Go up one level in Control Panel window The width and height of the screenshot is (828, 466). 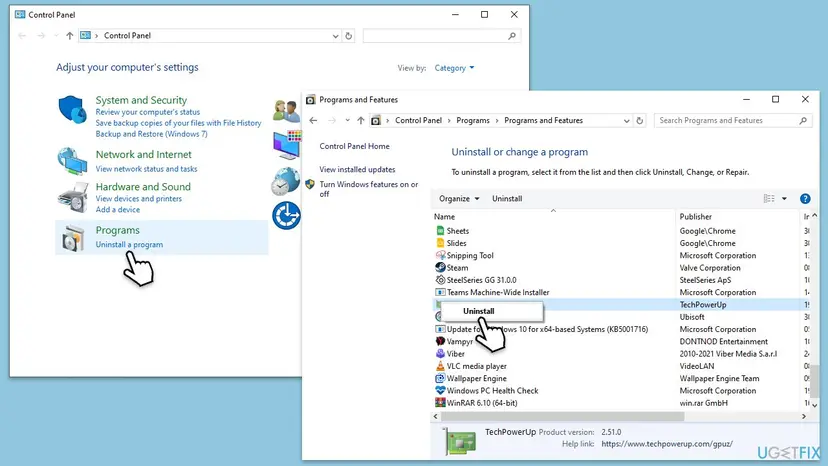click(x=70, y=35)
